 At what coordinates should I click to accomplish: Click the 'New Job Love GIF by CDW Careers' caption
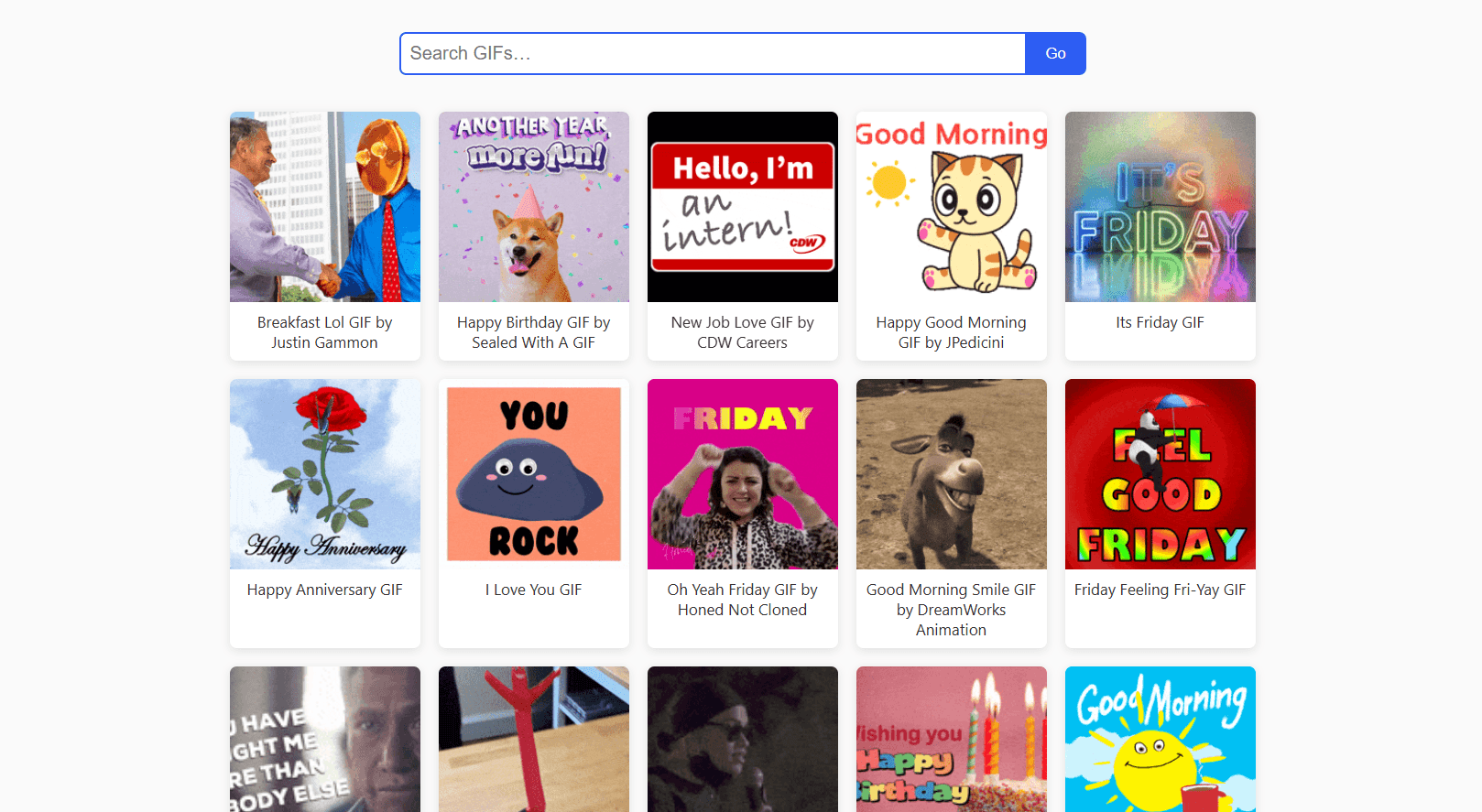742,332
